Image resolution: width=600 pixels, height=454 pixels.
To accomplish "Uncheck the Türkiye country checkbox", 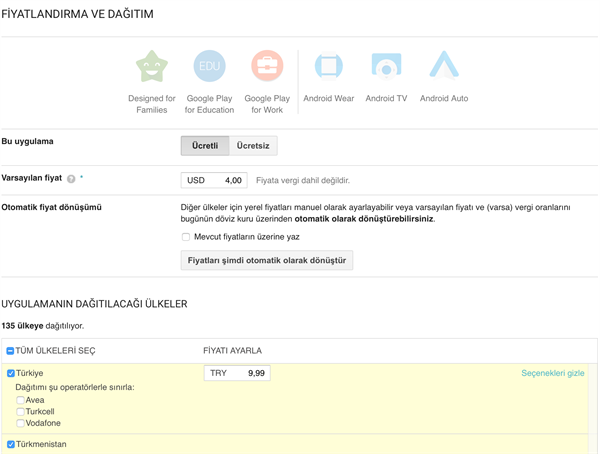I will (11, 373).
